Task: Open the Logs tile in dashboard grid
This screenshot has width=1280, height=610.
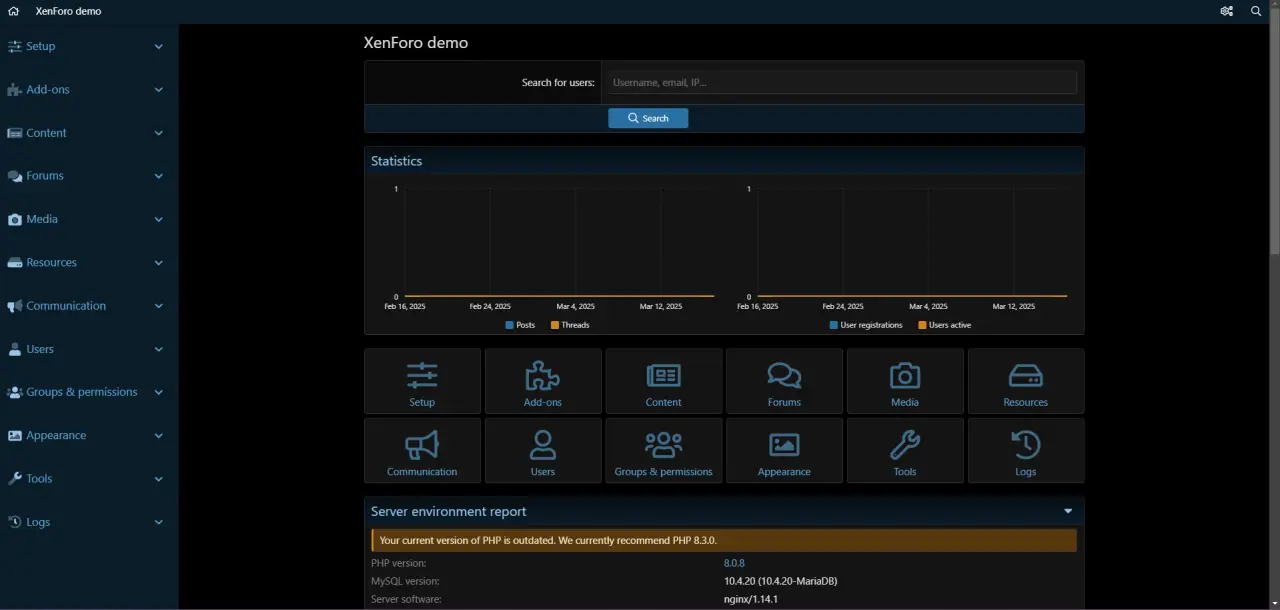Action: click(1026, 451)
